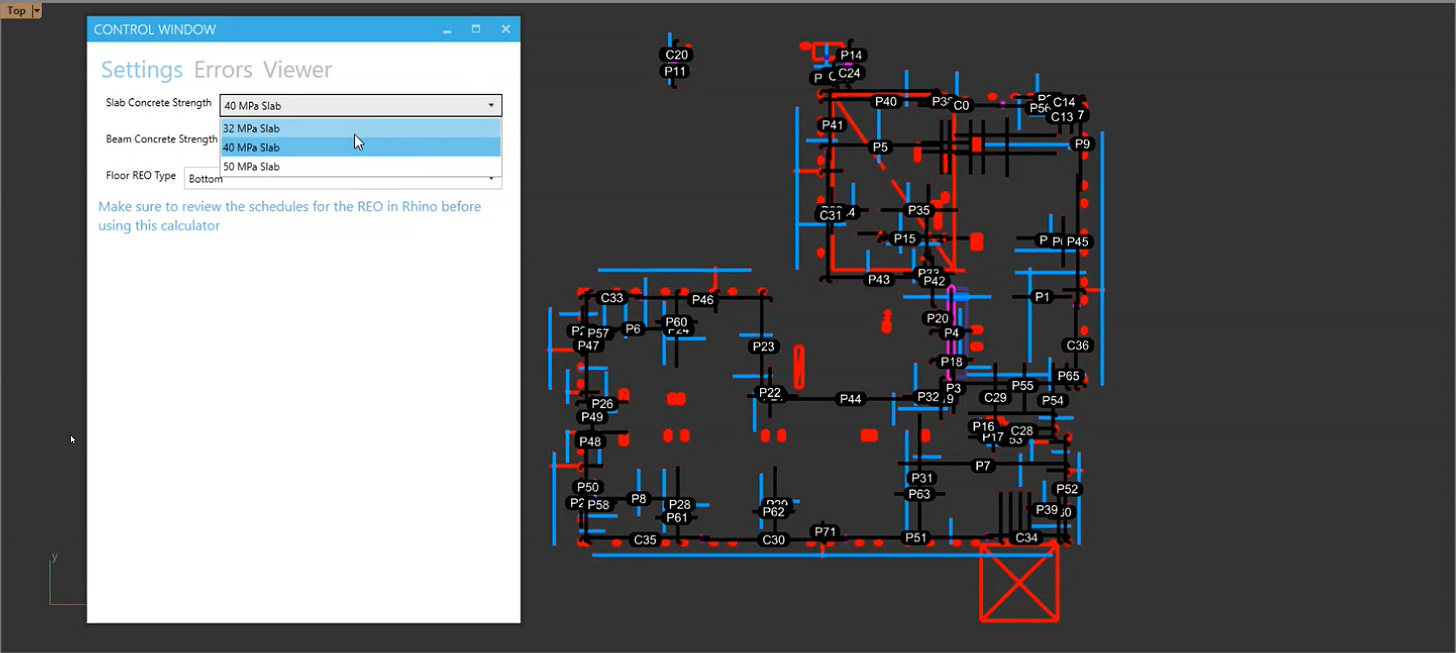The width and height of the screenshot is (1456, 653).
Task: Choose the 40 MPa Slab list option
Action: [x=361, y=147]
